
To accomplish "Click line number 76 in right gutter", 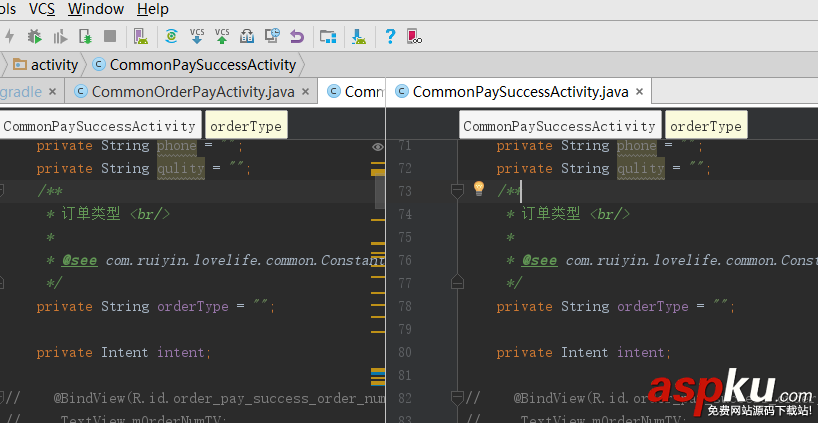I will point(404,260).
